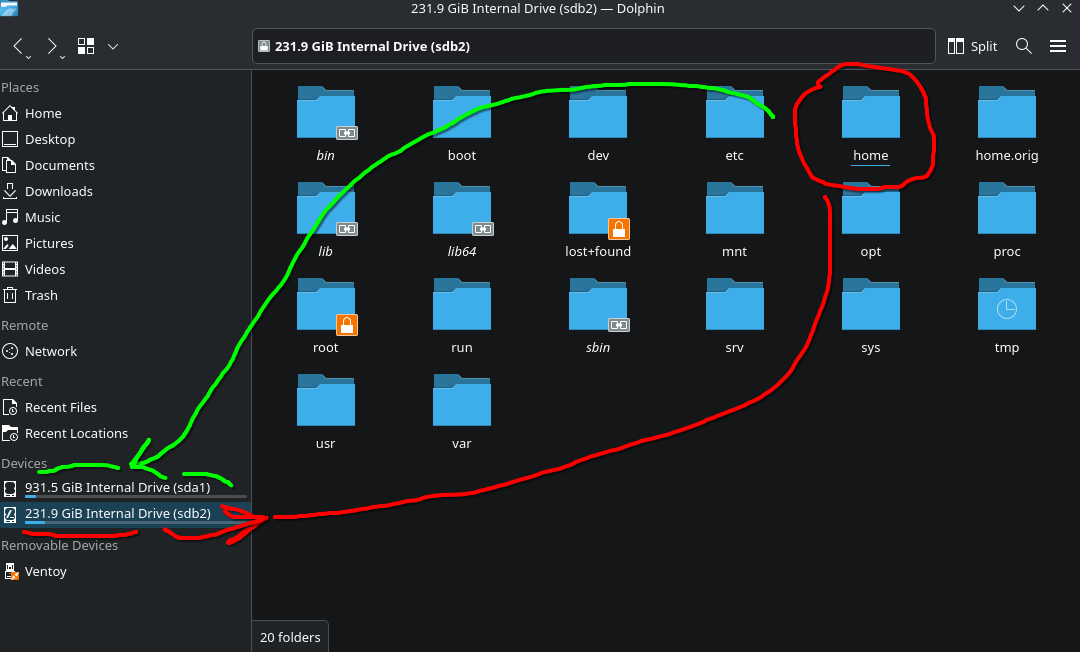Select the locked root folder
The width and height of the screenshot is (1080, 652).
click(x=326, y=317)
